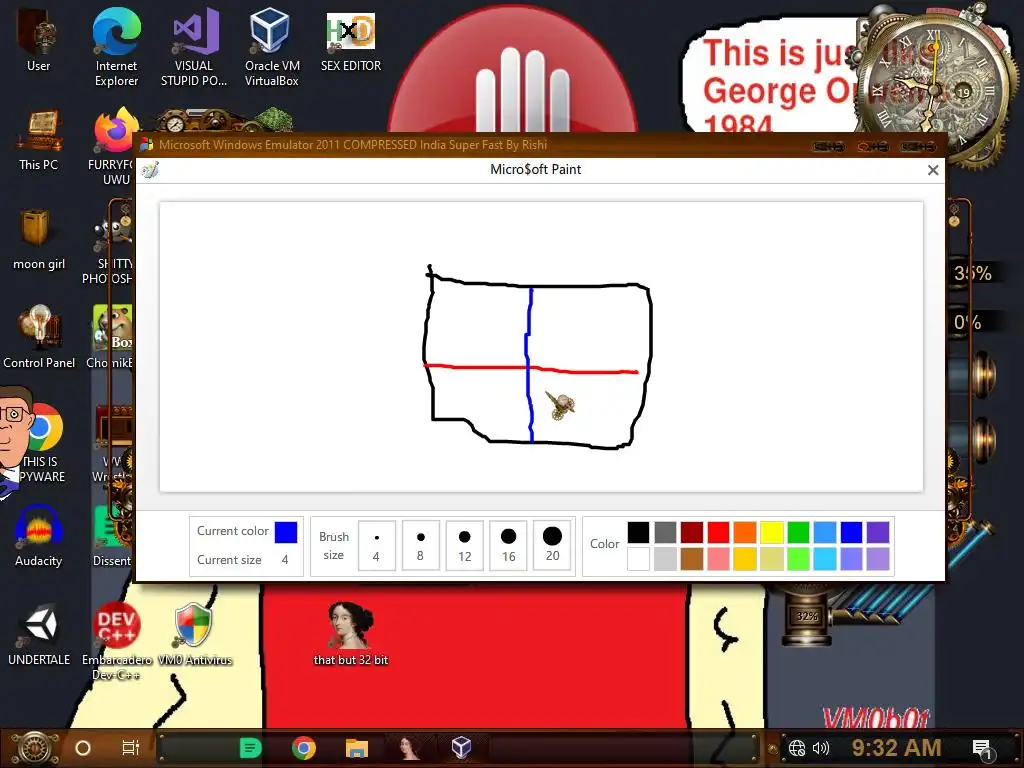Pick the purple color swatch
Viewport: 1024px width, 768px height.
coord(878,532)
